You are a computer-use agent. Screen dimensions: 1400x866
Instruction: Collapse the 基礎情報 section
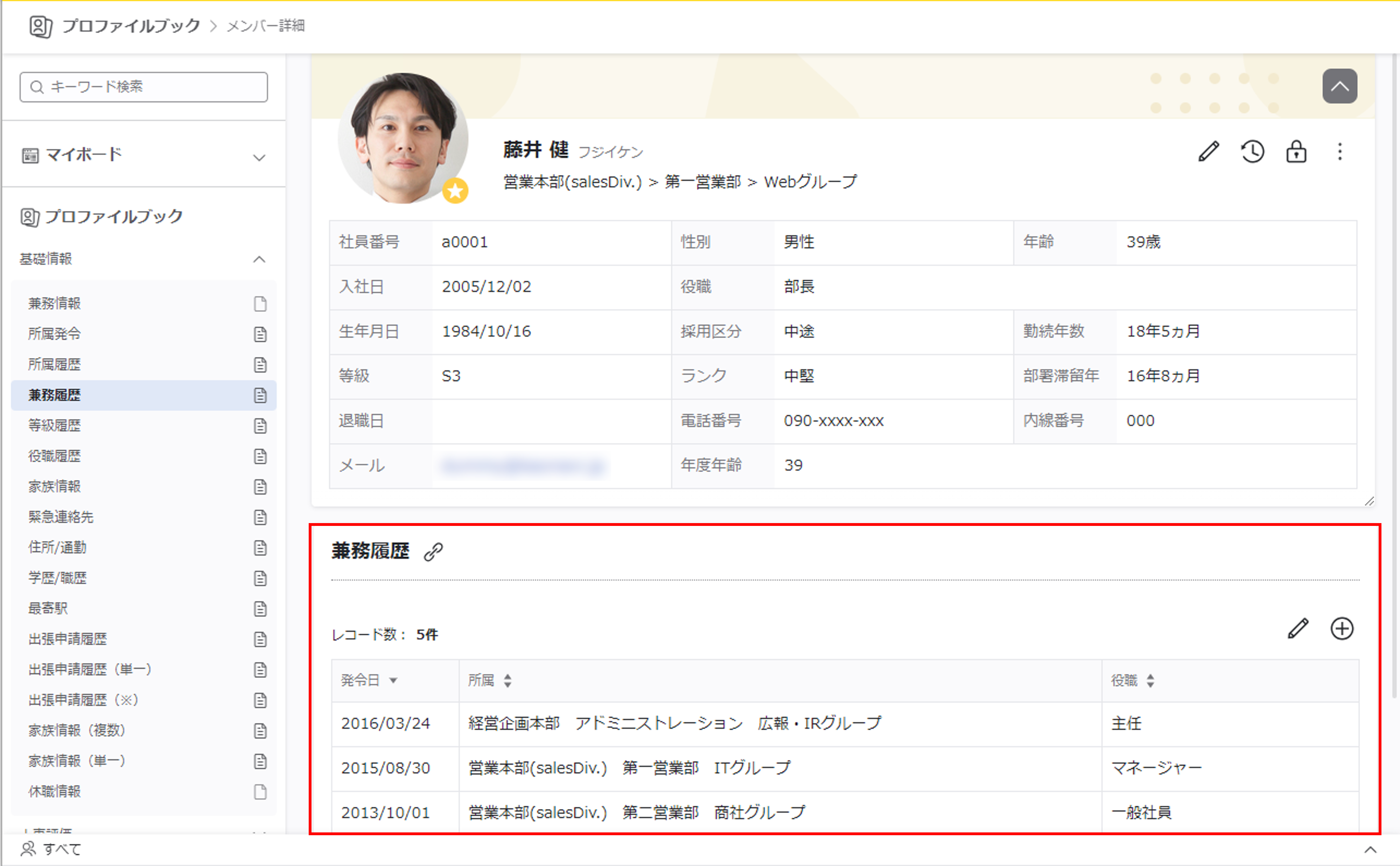pyautogui.click(x=259, y=259)
